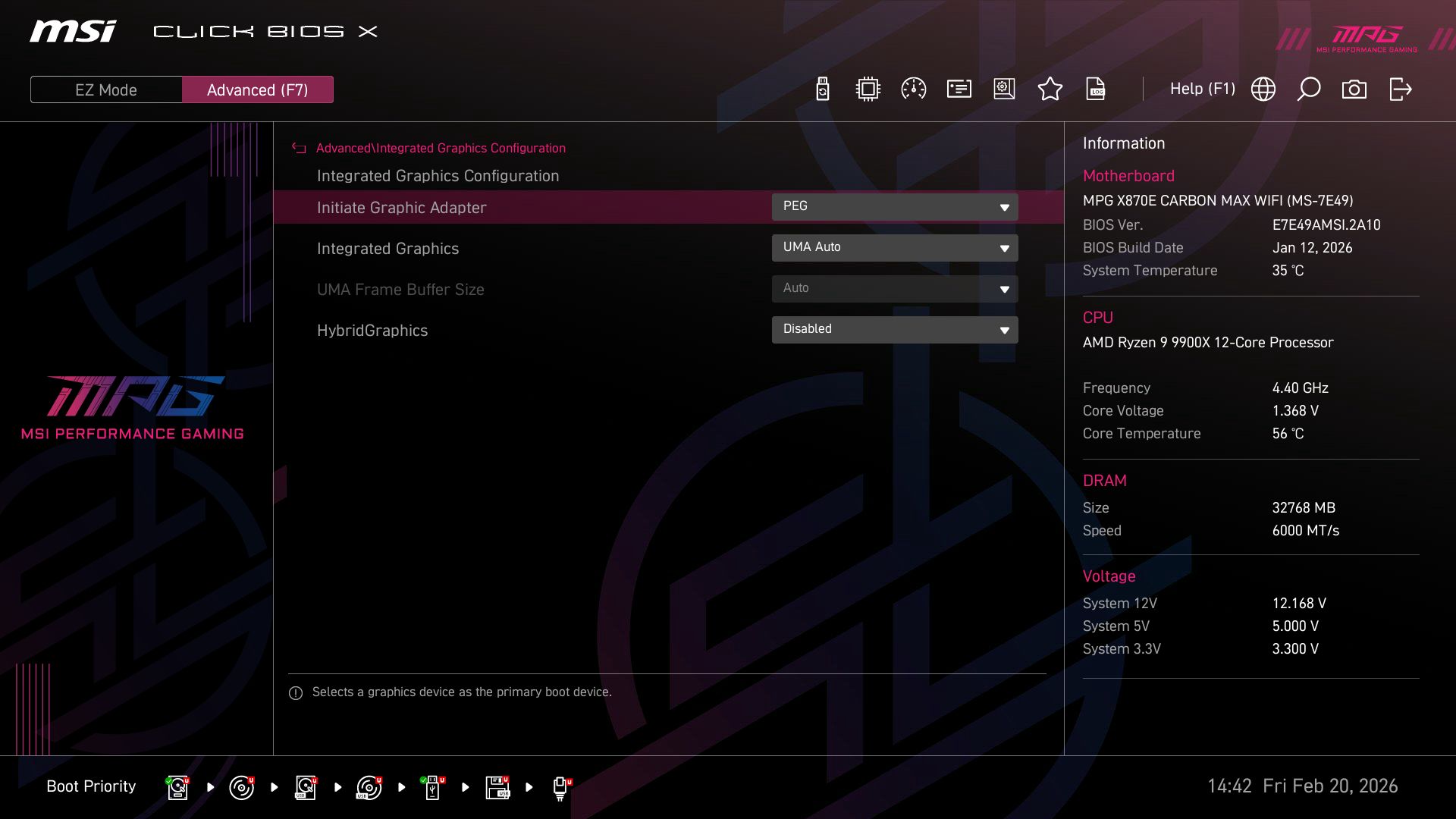Open Help with the Help (F1) button
Viewport: 1456px width, 819px height.
click(1203, 89)
